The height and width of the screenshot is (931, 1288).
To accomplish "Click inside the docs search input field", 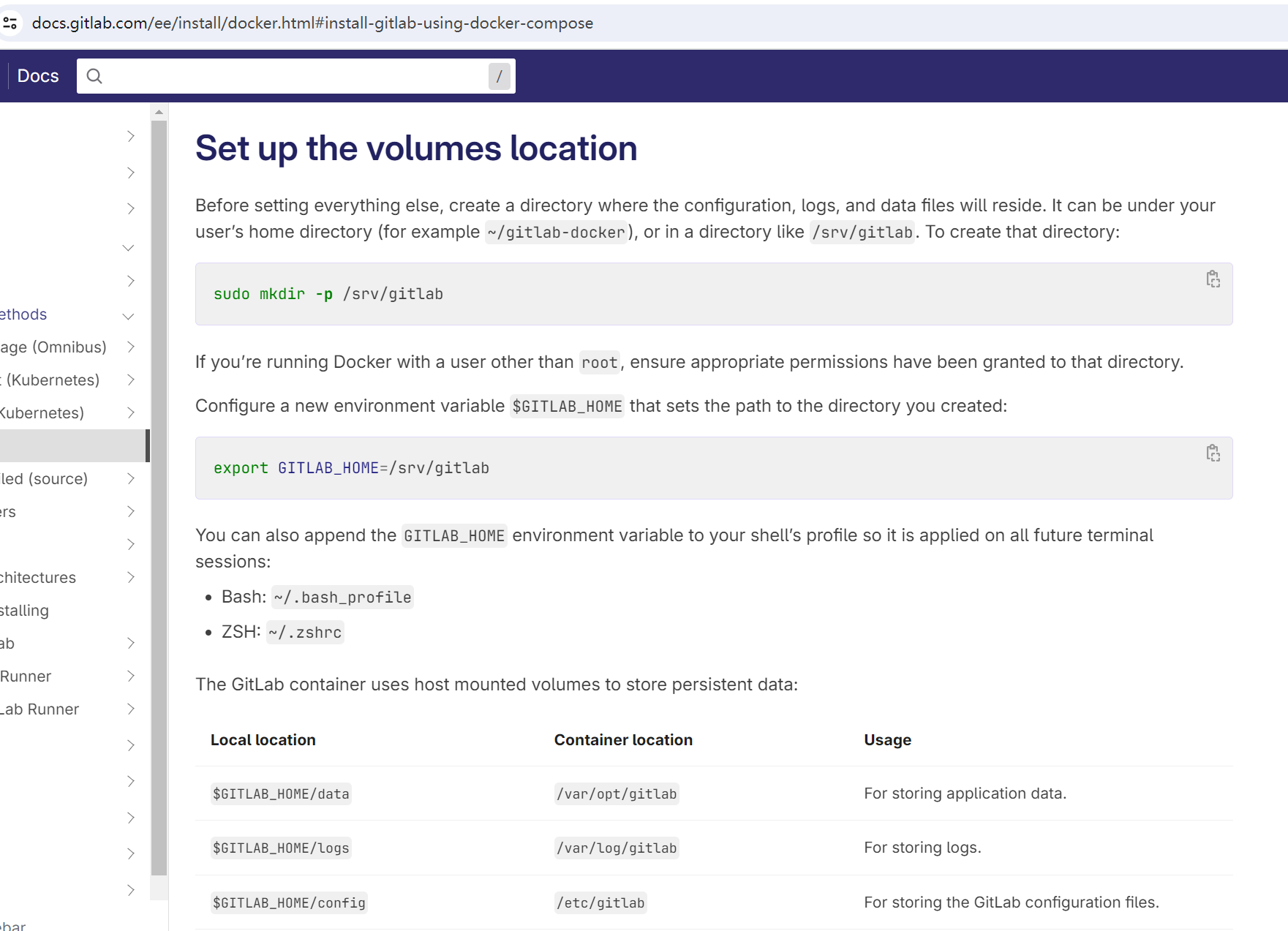I will 293,75.
